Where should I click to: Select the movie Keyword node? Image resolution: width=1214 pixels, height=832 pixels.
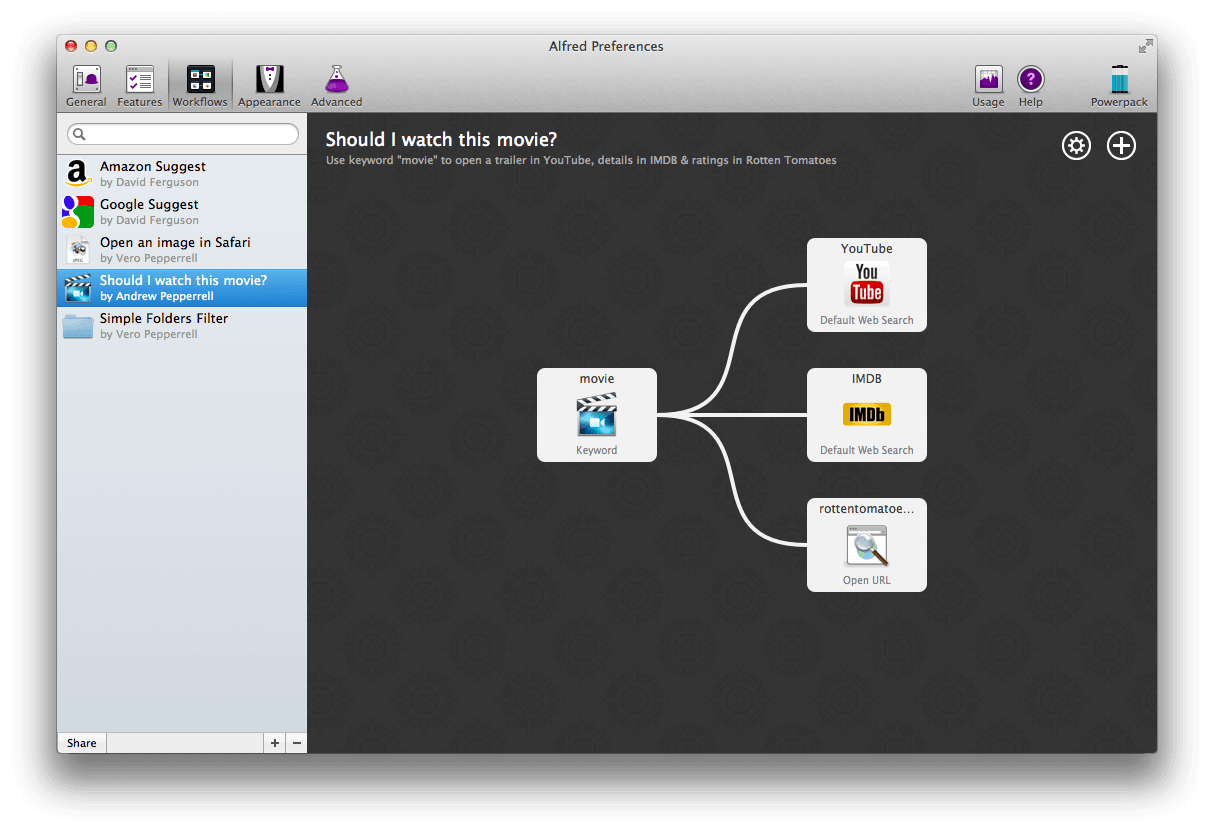[x=596, y=415]
